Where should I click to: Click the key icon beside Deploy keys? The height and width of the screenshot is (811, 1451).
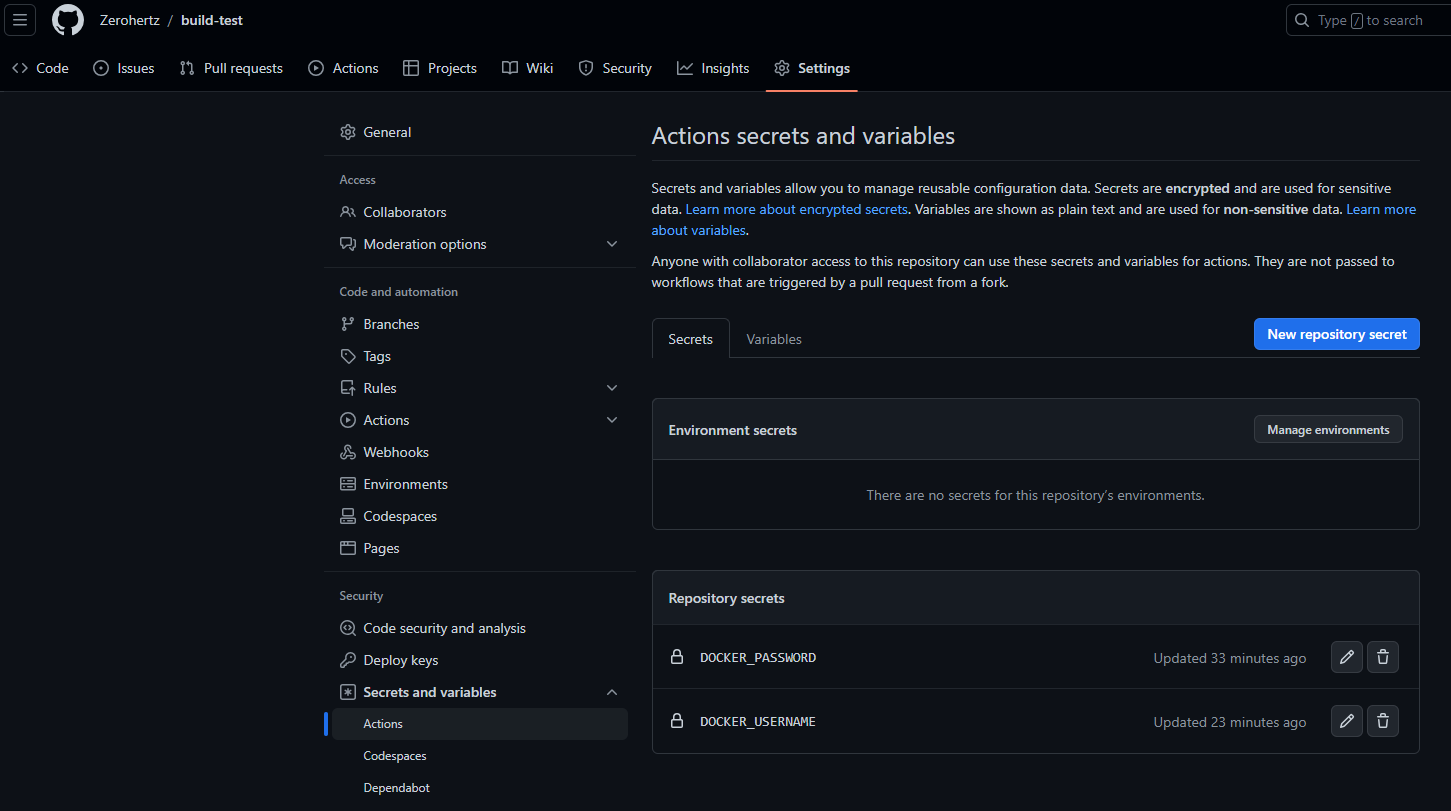348,660
